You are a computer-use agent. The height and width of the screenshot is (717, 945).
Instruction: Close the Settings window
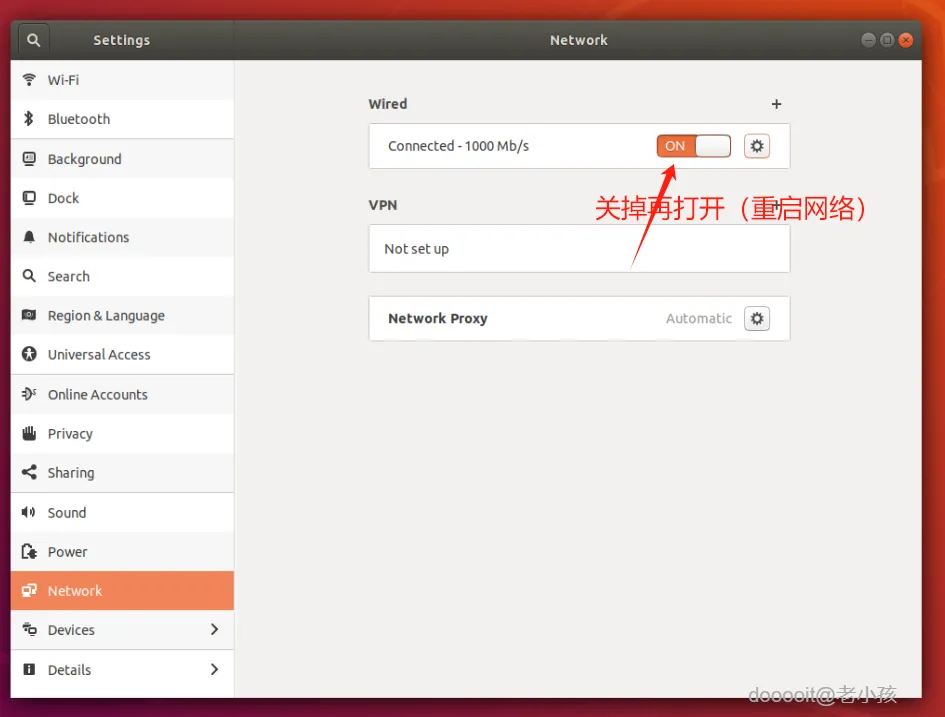coord(905,40)
